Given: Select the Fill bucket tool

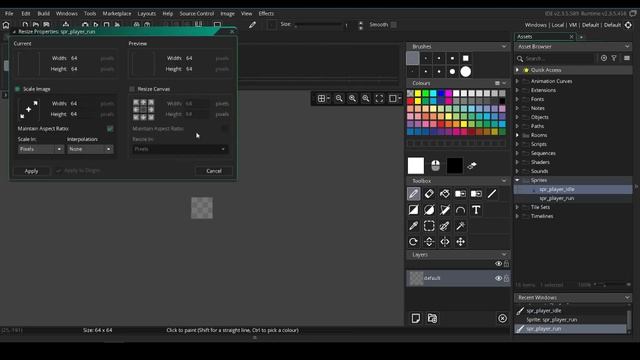Looking at the screenshot, I should [444, 194].
